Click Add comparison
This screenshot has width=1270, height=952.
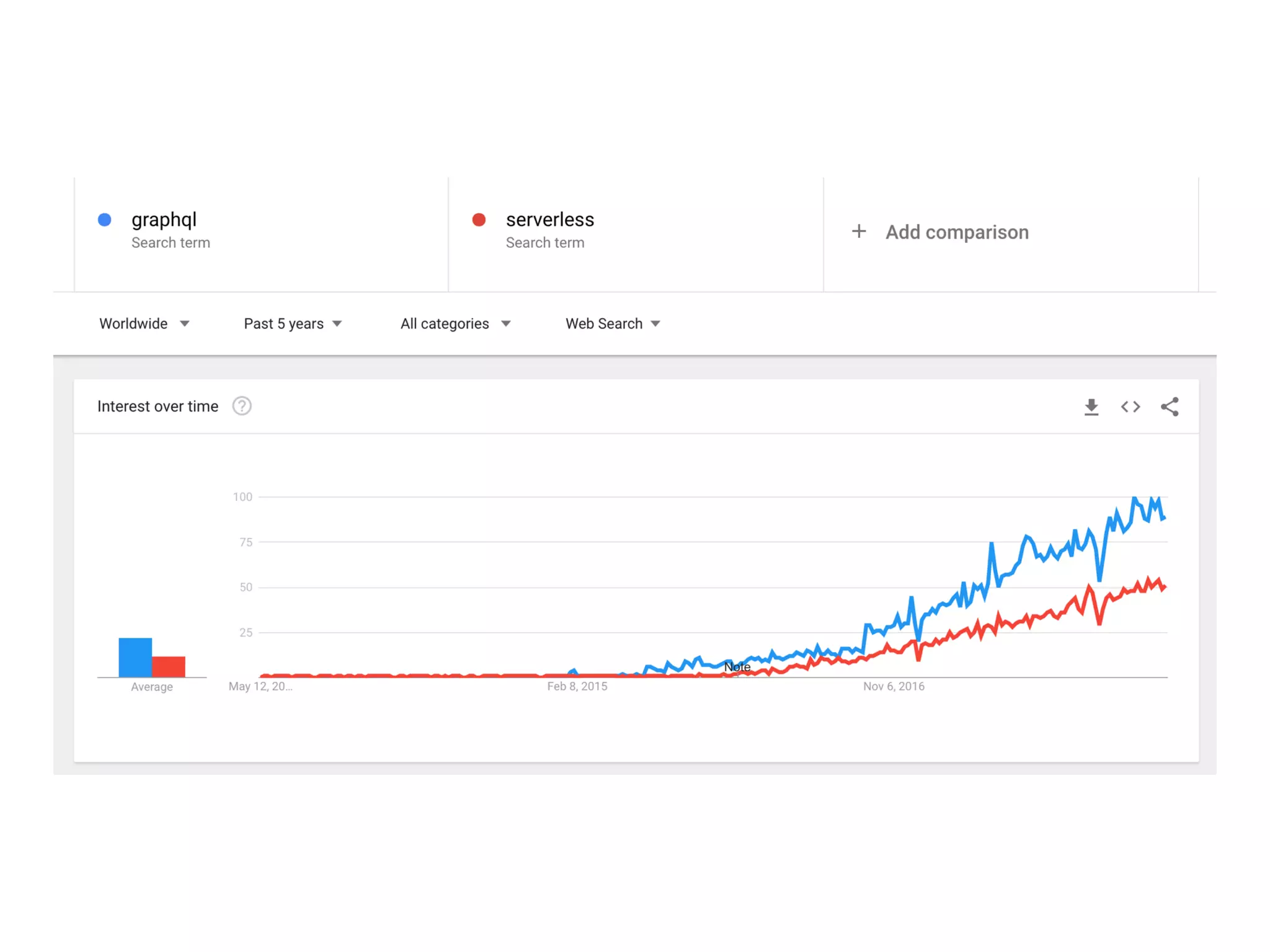[x=957, y=232]
